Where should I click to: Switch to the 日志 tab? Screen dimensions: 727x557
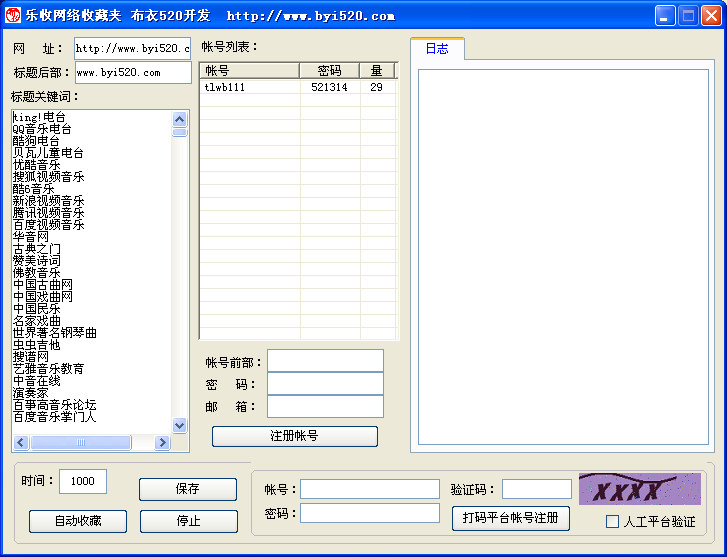tap(437, 49)
